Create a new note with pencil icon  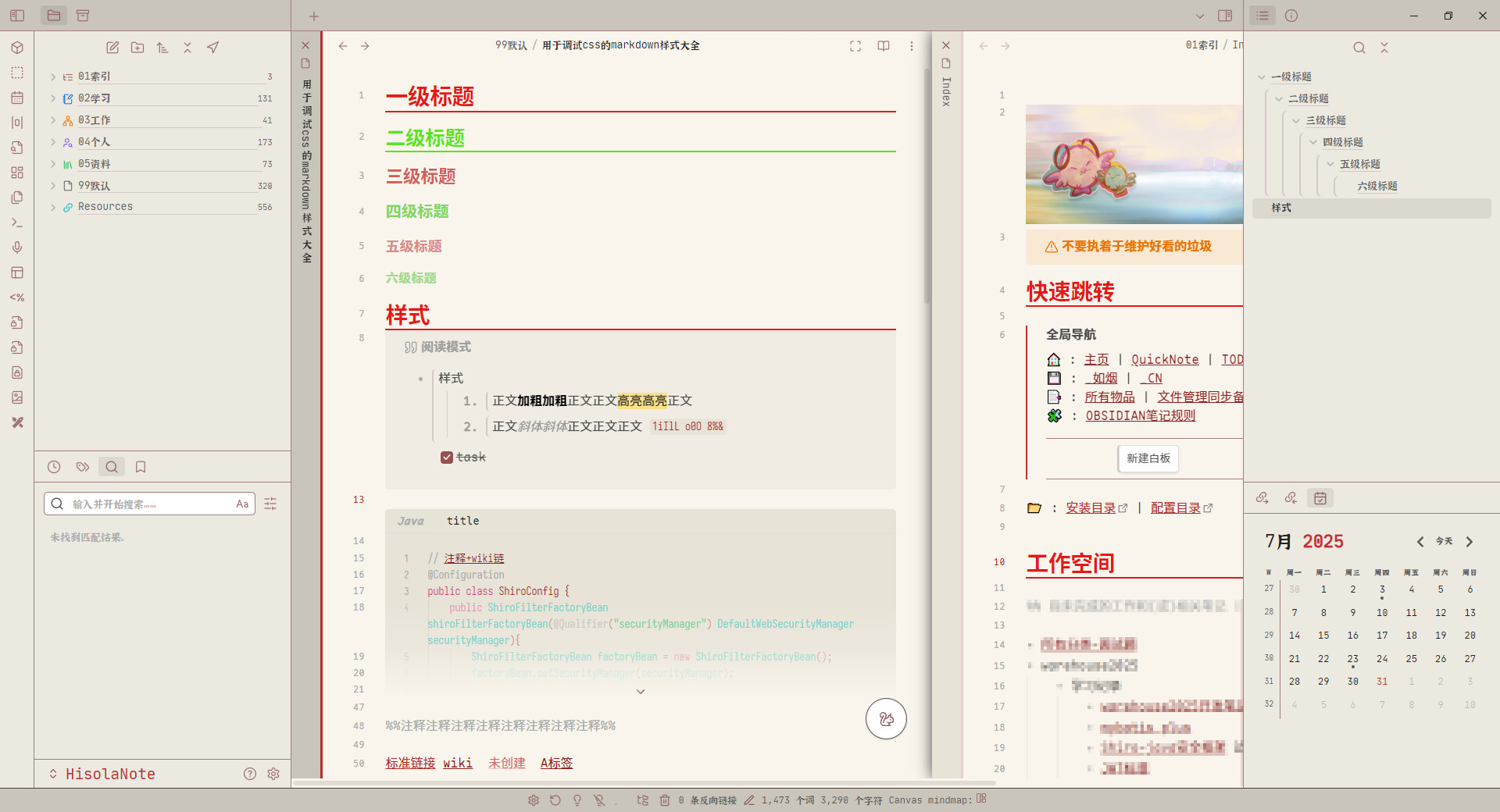112,48
